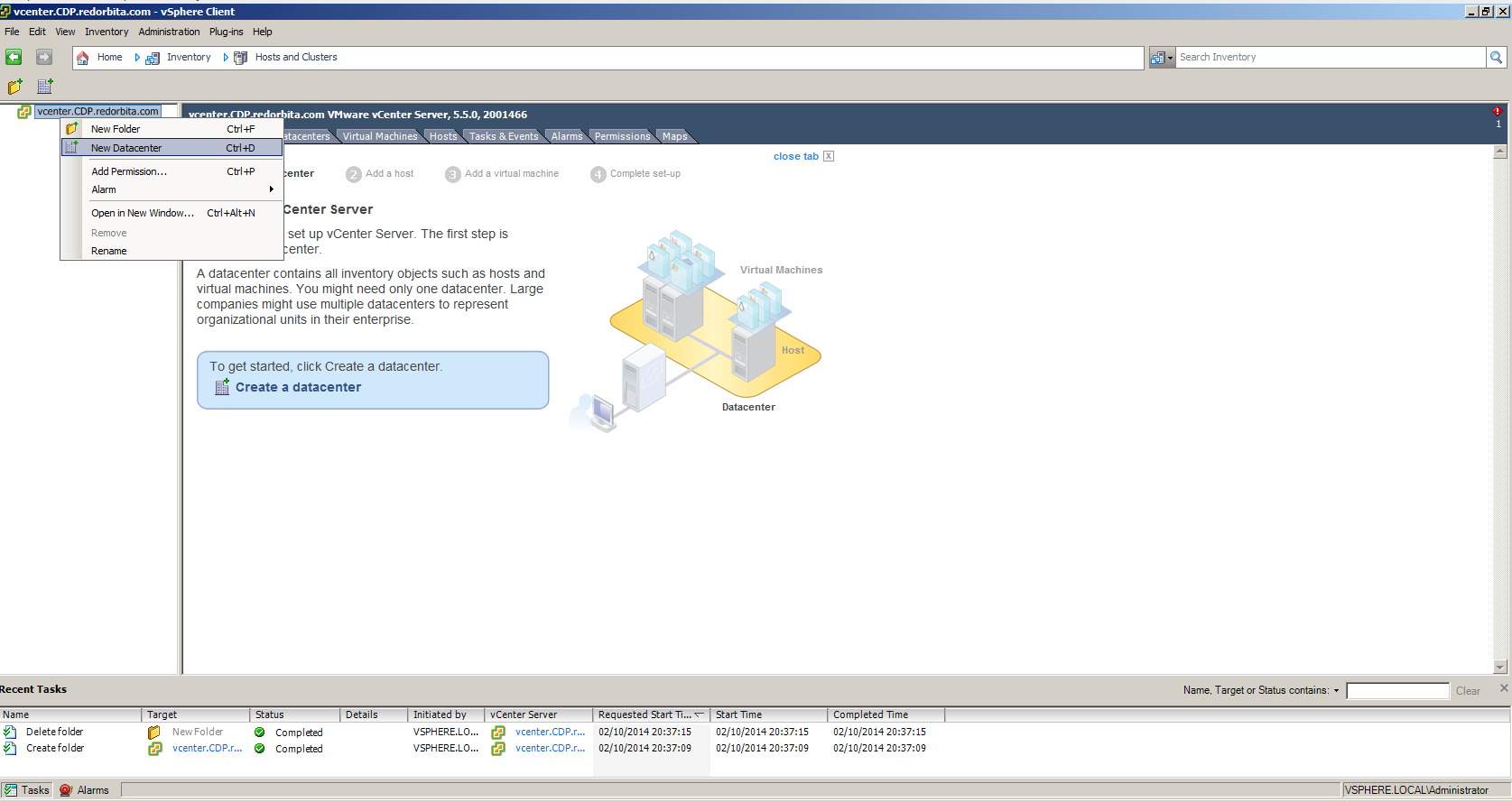Viewport: 1512px width, 802px height.
Task: Switch to the Virtual Machines tab
Action: pos(379,136)
